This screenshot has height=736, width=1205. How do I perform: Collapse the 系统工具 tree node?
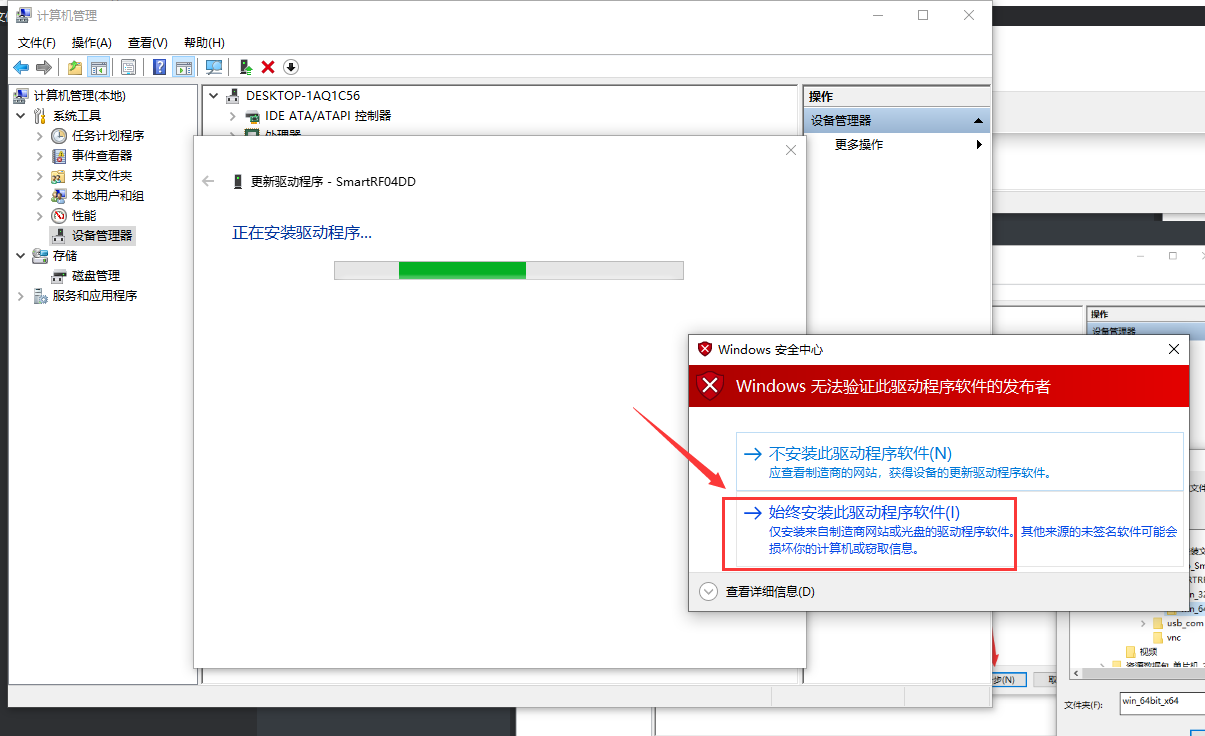click(x=21, y=116)
